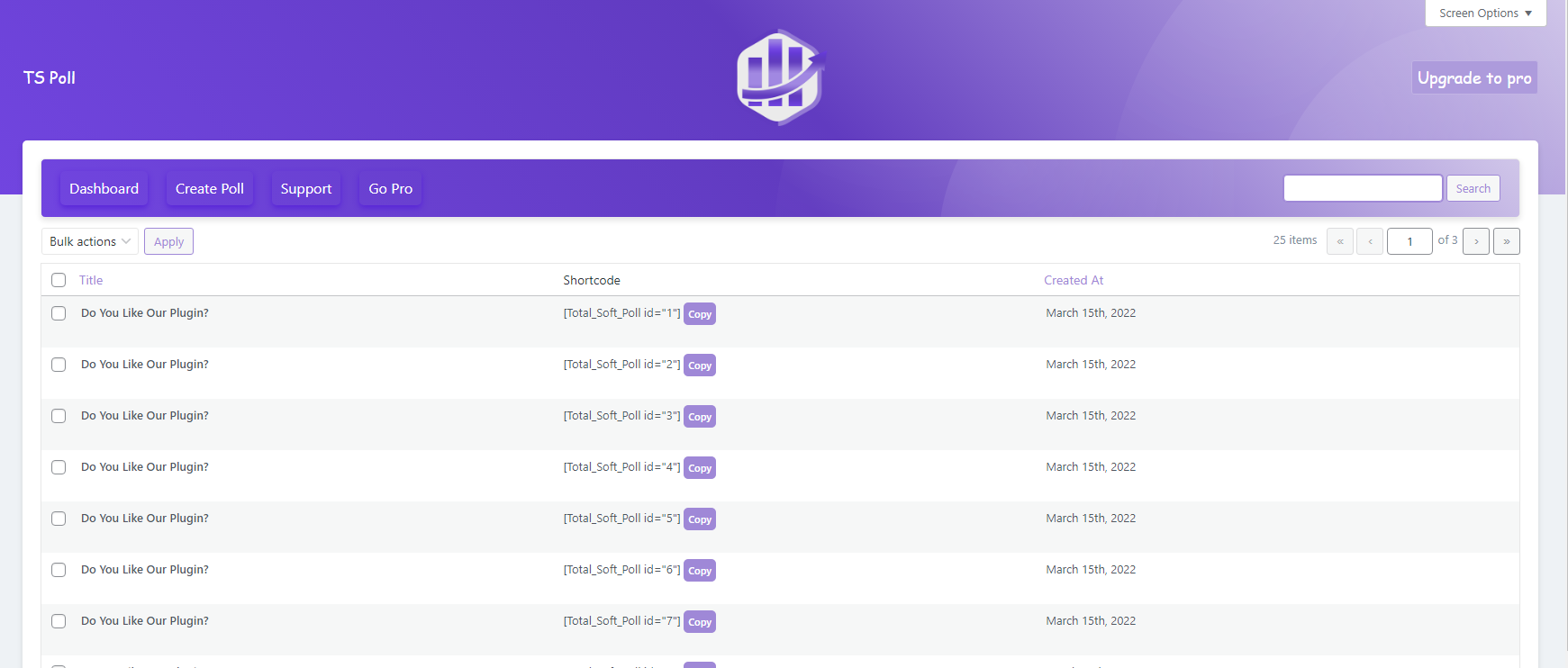Select shortcode text [Total_Soft_Poll id="1"]

(x=622, y=313)
